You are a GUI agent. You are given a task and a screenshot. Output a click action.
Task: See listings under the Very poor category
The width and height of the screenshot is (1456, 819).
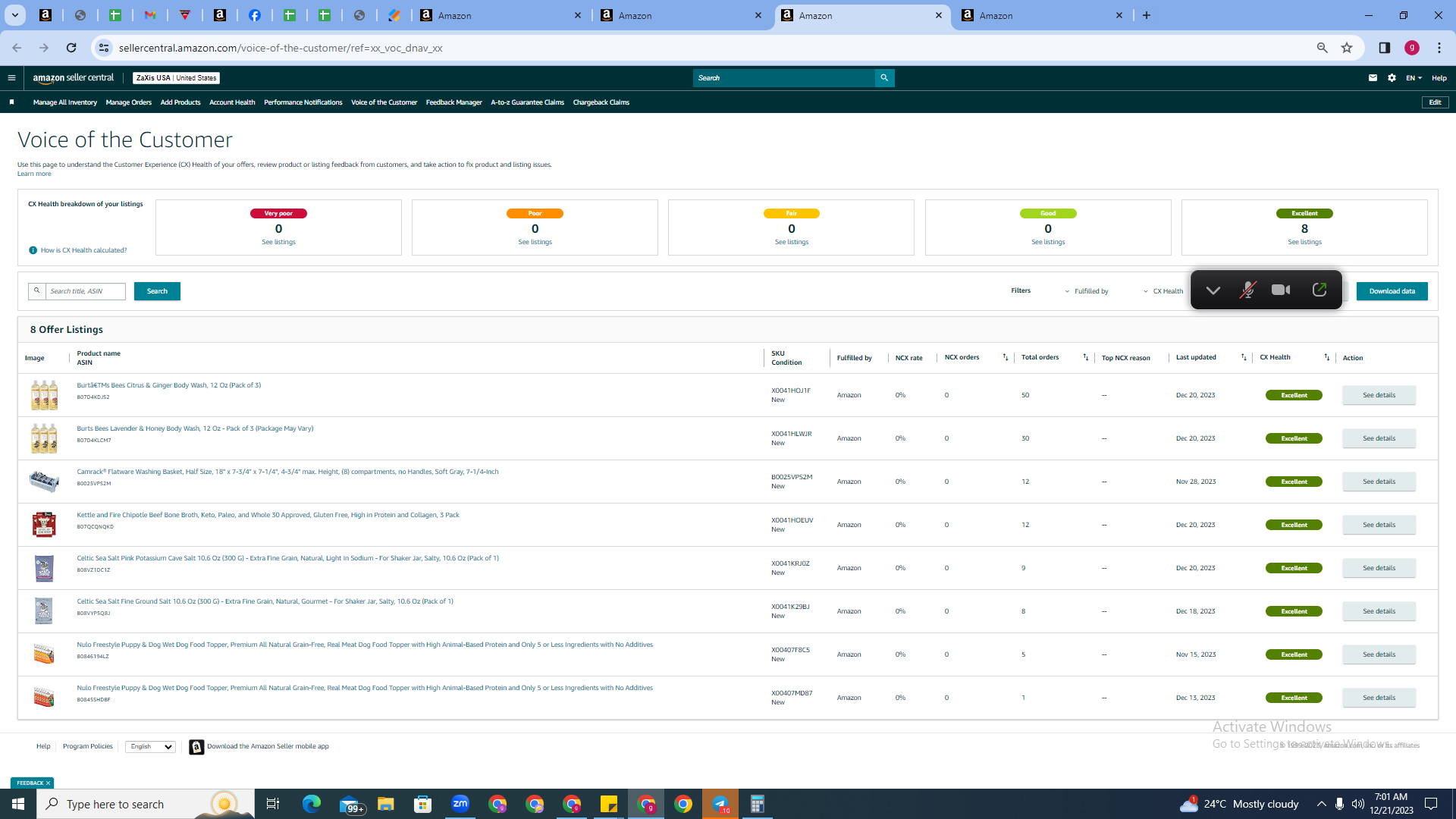(278, 242)
